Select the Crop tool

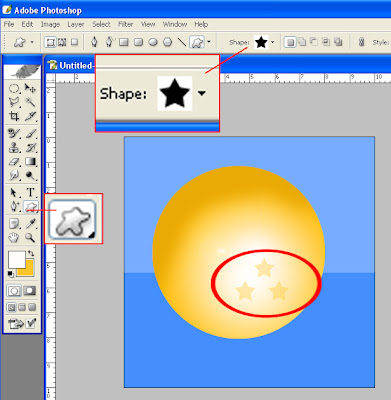point(14,116)
